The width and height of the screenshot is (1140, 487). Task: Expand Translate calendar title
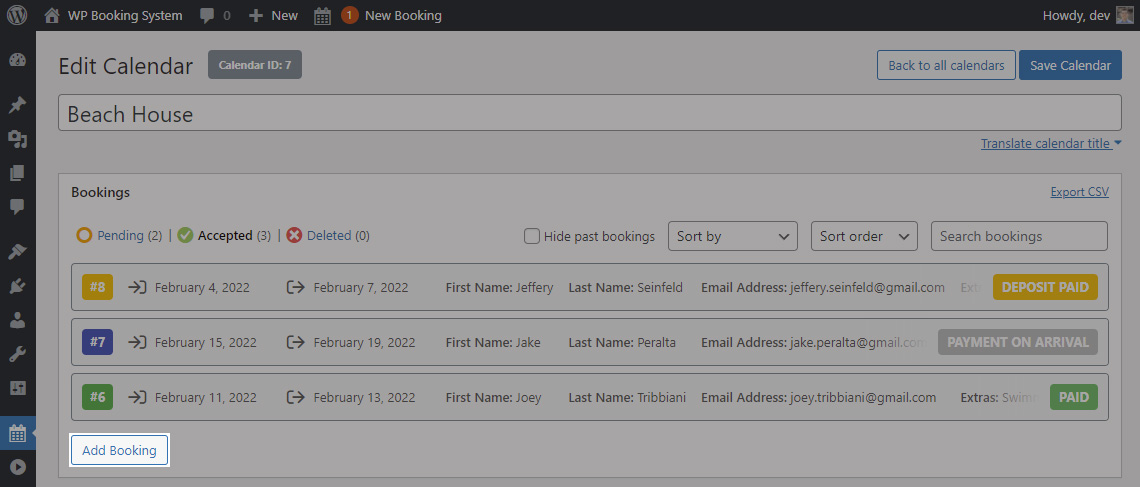click(x=1051, y=143)
